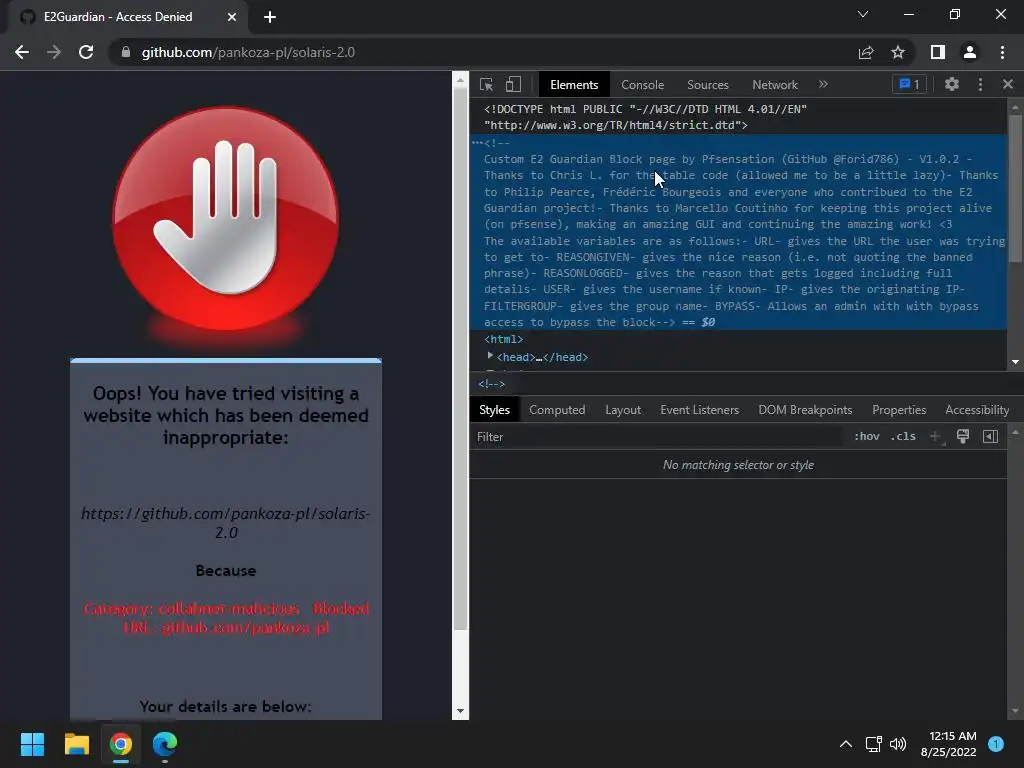This screenshot has height=768, width=1024.
Task: Share this page icon
Action: [866, 52]
